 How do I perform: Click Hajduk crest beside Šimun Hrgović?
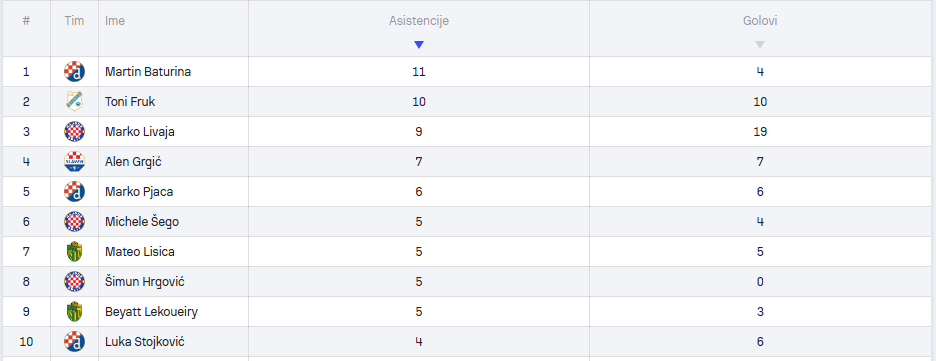coord(75,282)
